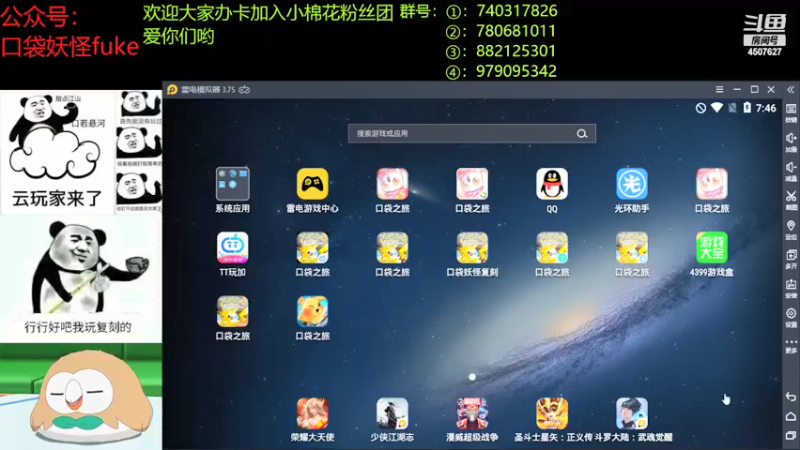800x450 pixels.
Task: Open 按键 key mapping sidebar tool
Action: pyautogui.click(x=791, y=113)
